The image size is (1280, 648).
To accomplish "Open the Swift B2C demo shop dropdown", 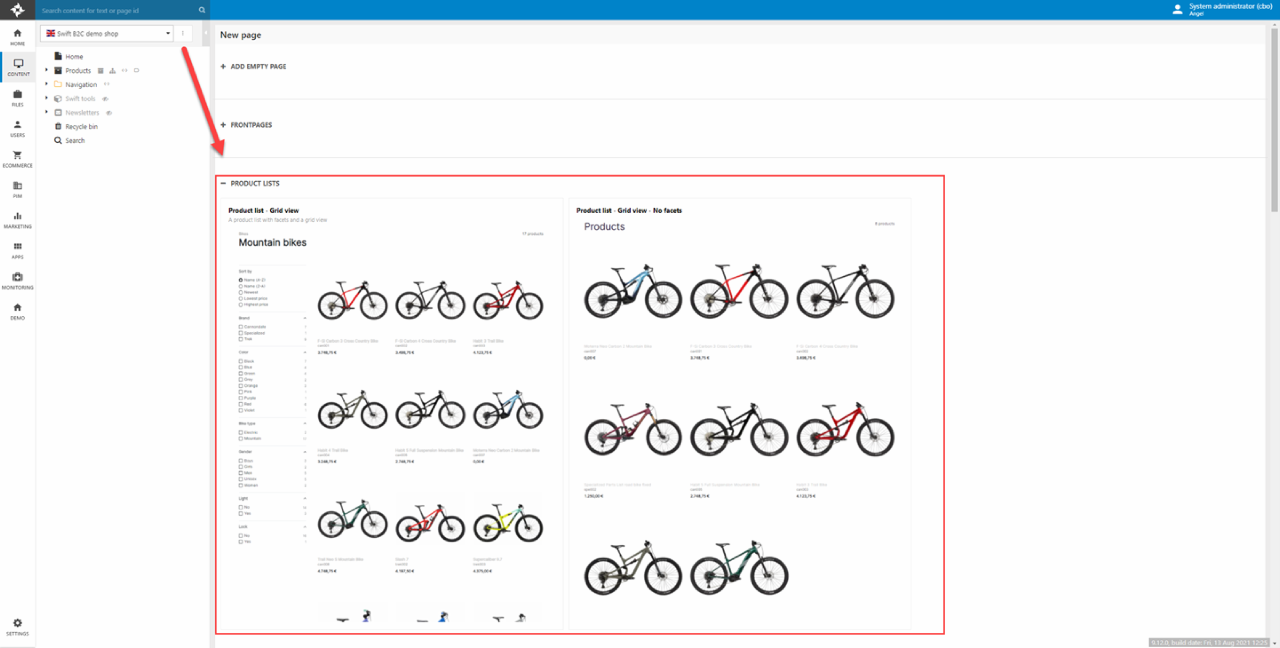I will pos(107,34).
